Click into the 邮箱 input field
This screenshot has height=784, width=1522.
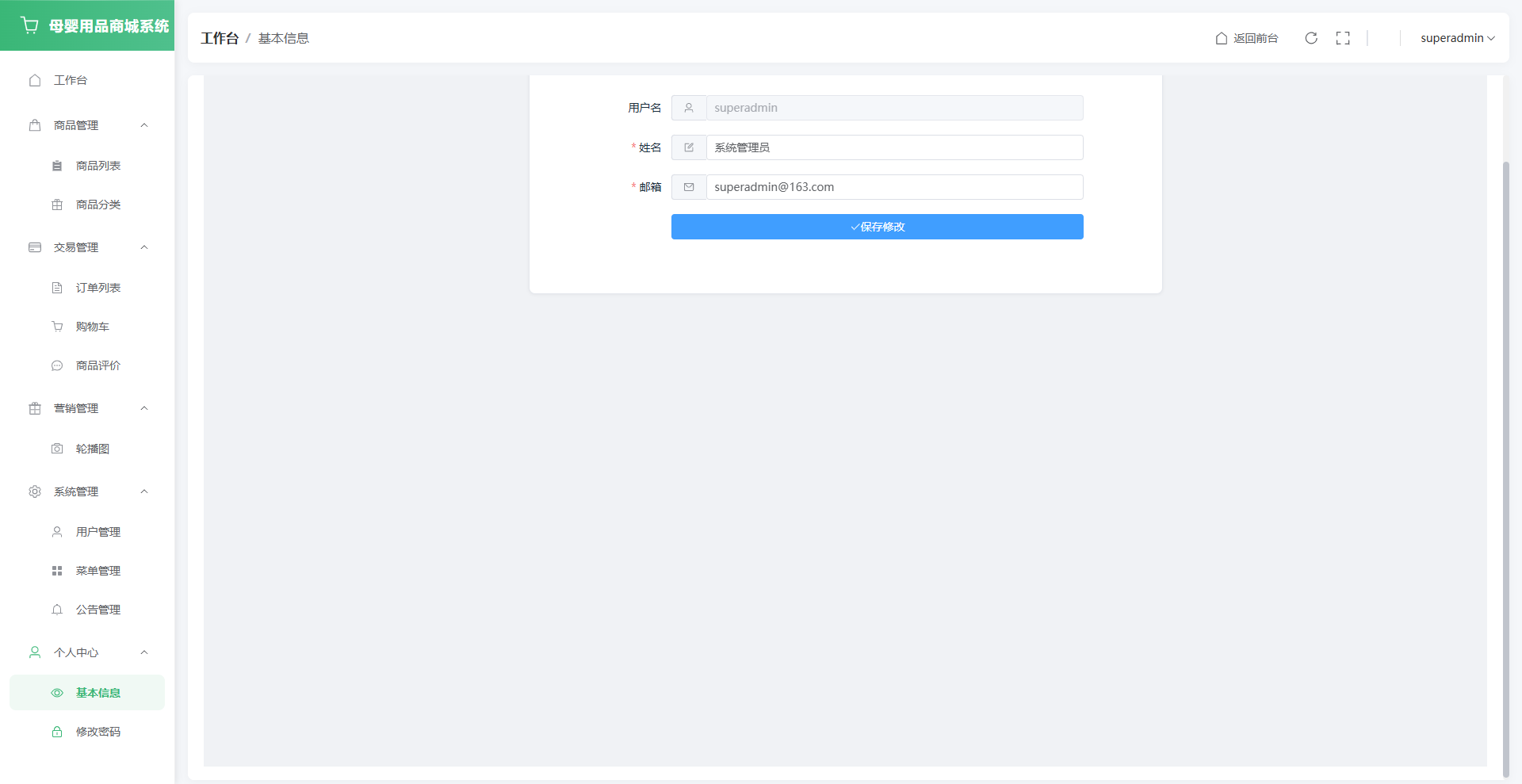click(x=893, y=187)
